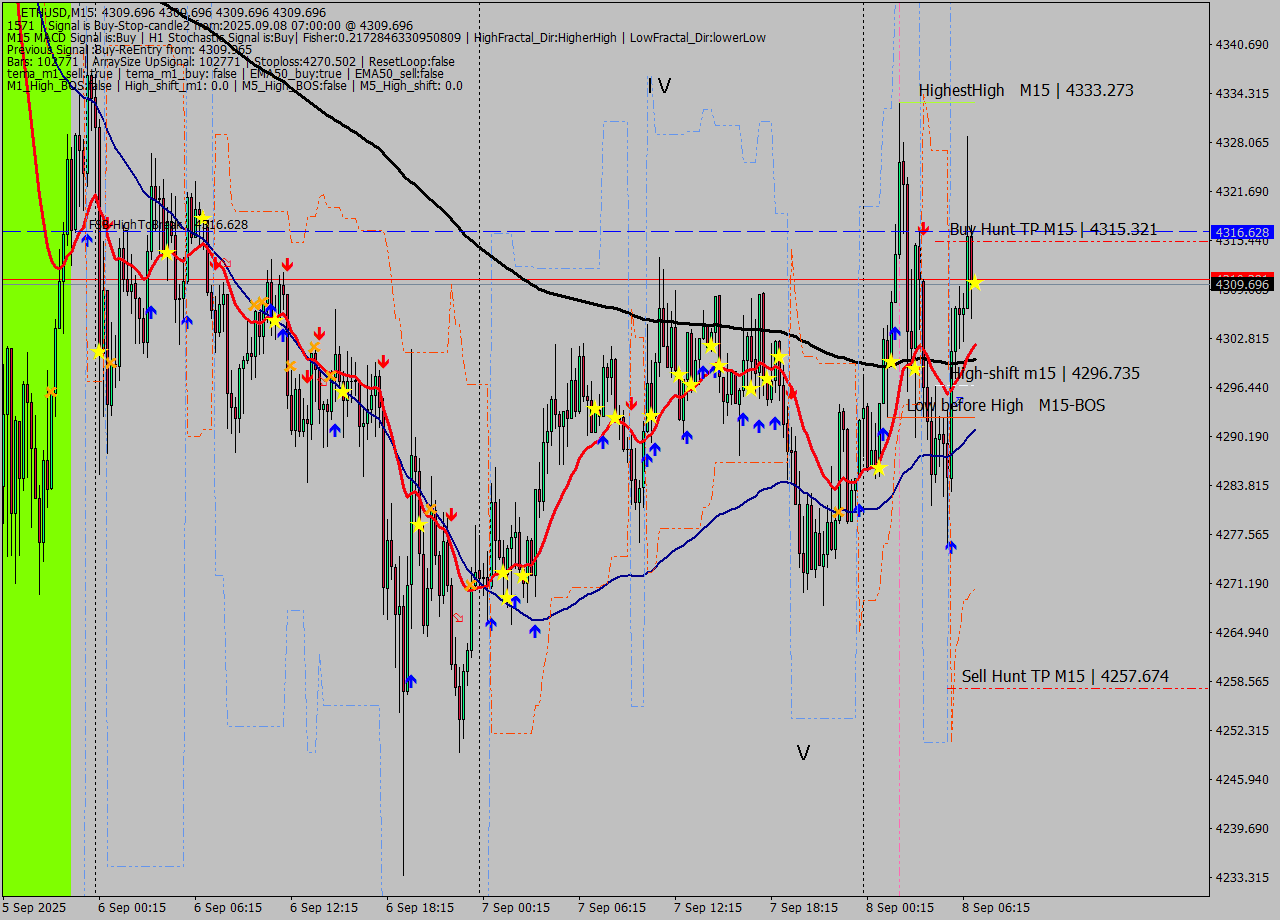Select the HighestHigh M15 4333.273 label

[1026, 90]
